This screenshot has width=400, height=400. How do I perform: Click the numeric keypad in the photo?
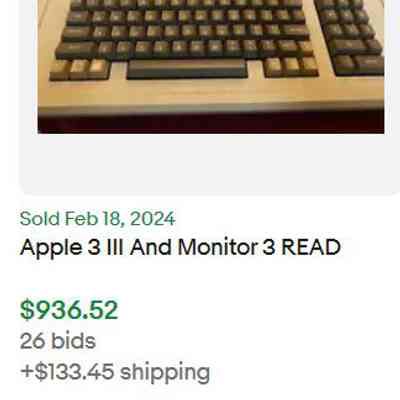349,35
